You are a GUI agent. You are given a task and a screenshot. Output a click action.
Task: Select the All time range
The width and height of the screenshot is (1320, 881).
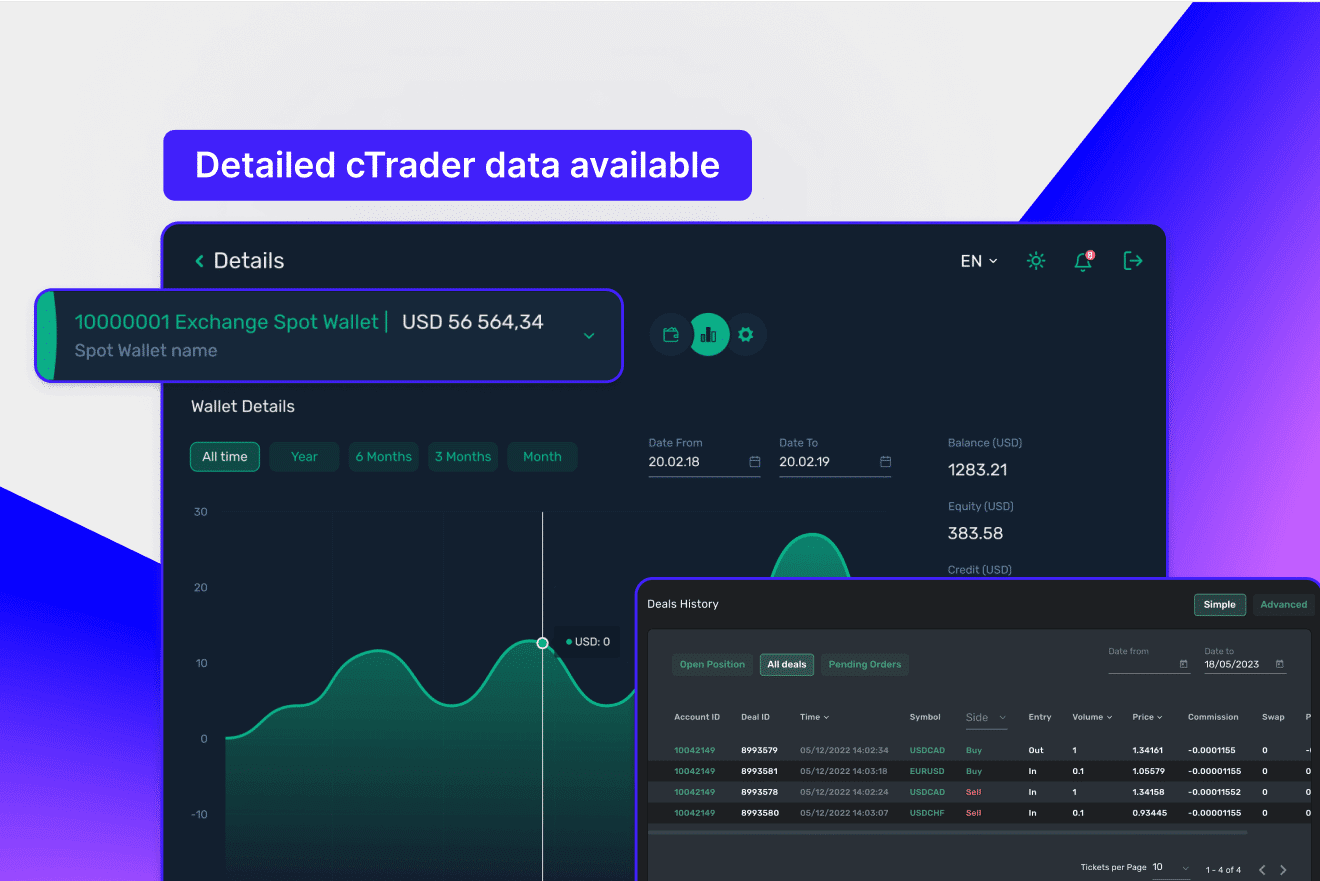(225, 457)
